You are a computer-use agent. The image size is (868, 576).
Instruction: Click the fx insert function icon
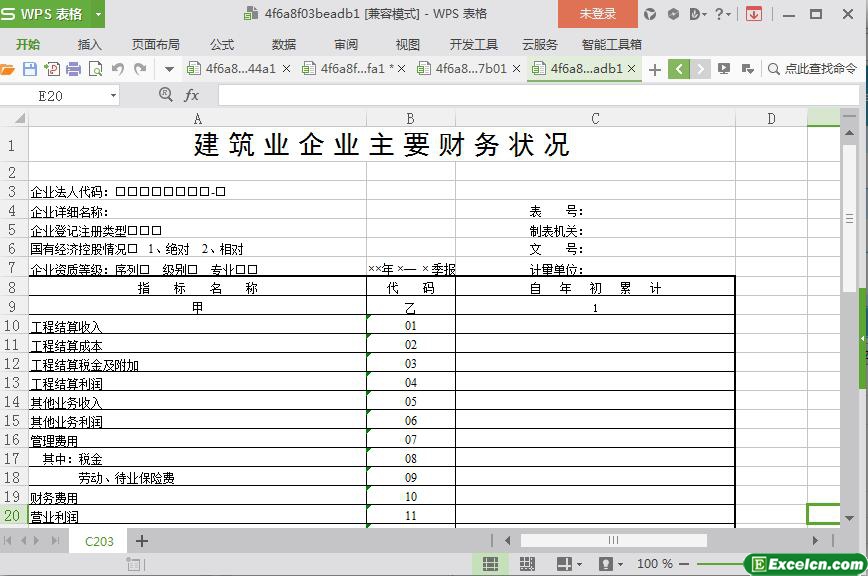(x=191, y=95)
